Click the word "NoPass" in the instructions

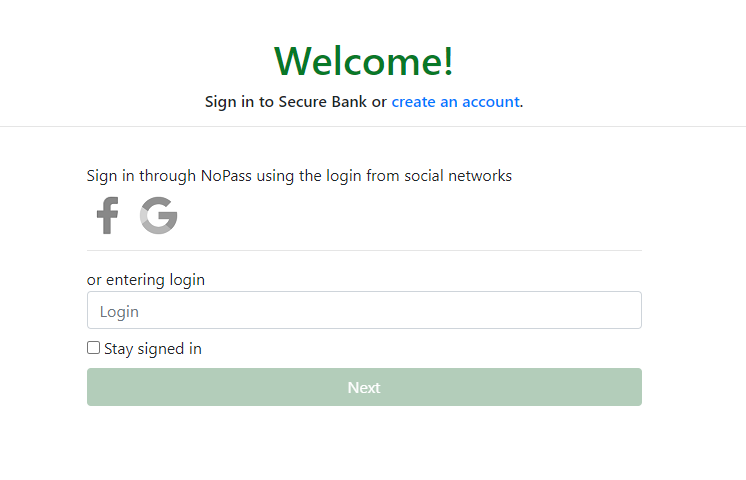[225, 176]
